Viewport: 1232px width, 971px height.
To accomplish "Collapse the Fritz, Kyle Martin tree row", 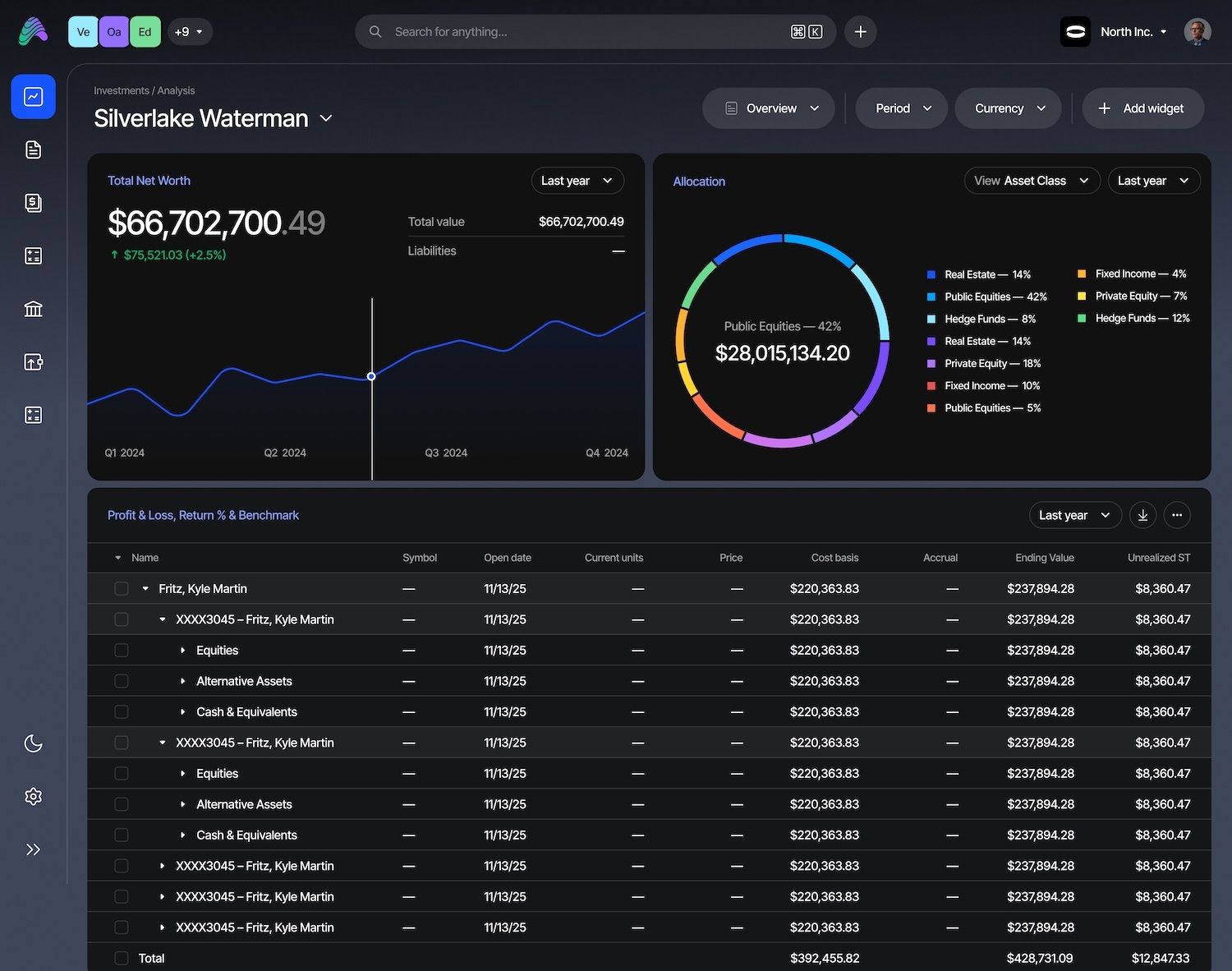I will tap(145, 589).
